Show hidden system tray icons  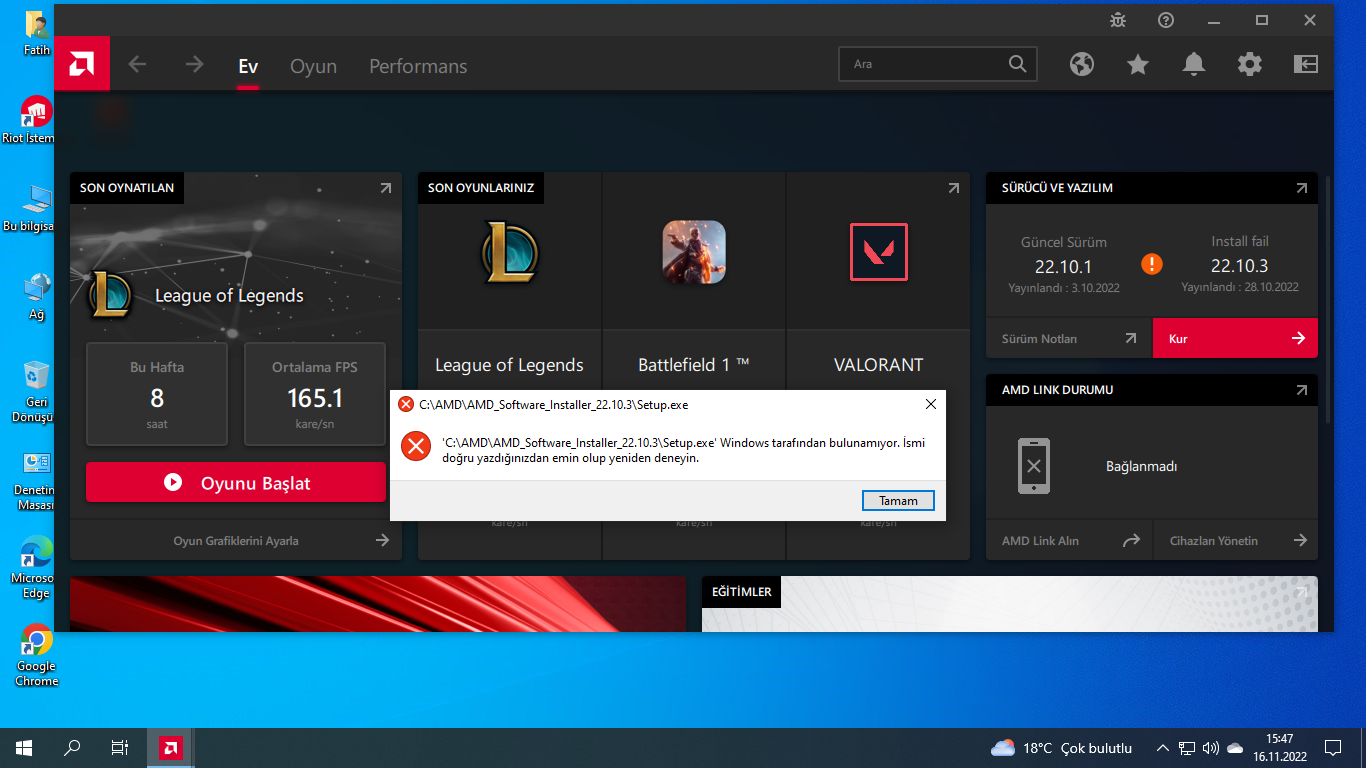pos(1162,748)
